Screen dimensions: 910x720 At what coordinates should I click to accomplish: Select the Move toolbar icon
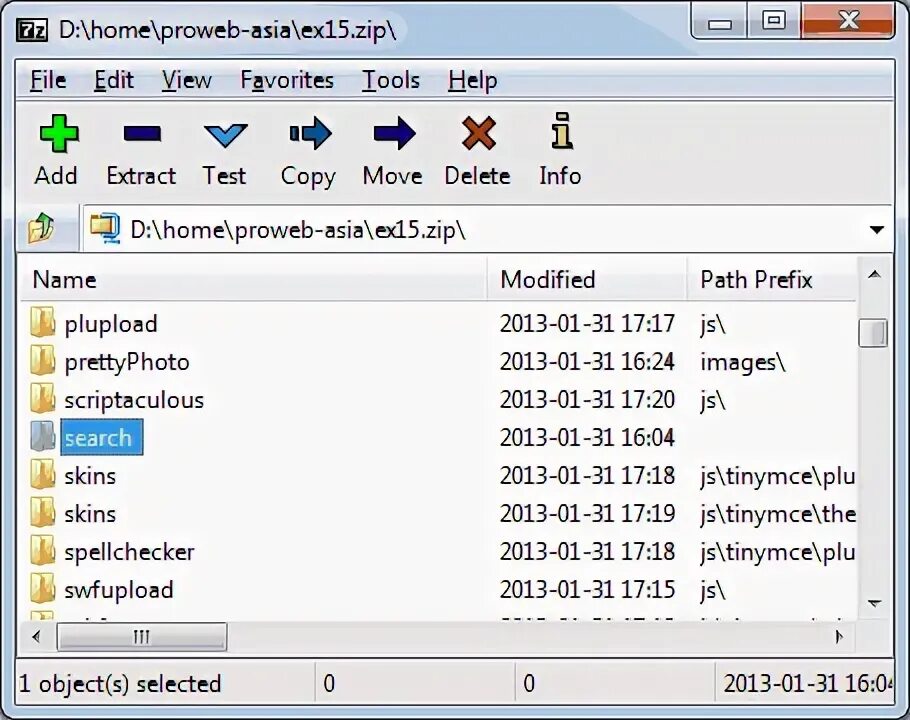(x=392, y=133)
